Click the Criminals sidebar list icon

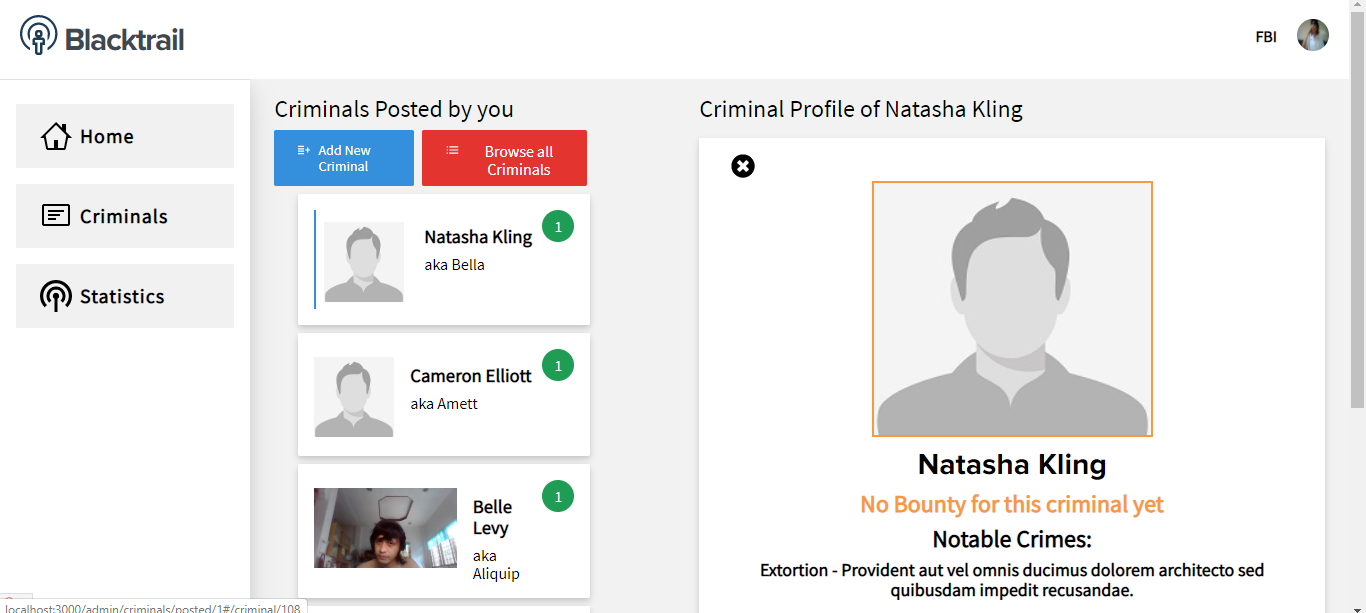pyautogui.click(x=56, y=216)
